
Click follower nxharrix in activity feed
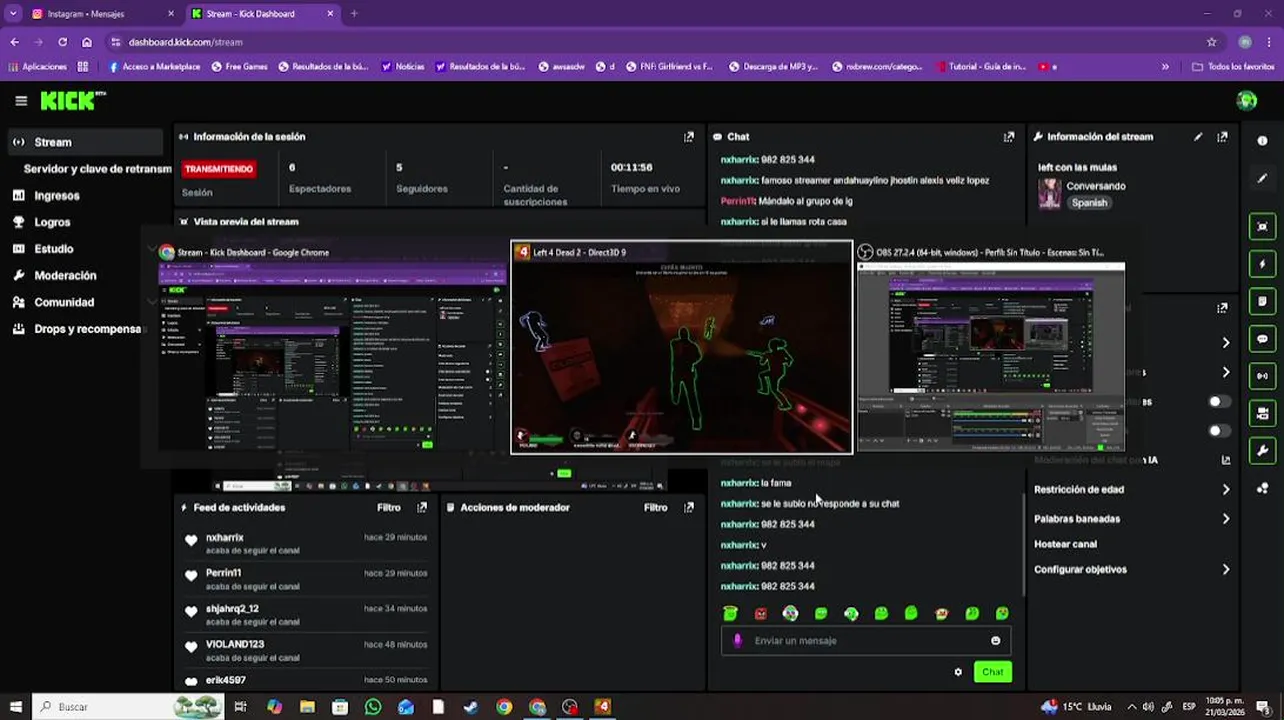click(x=224, y=538)
